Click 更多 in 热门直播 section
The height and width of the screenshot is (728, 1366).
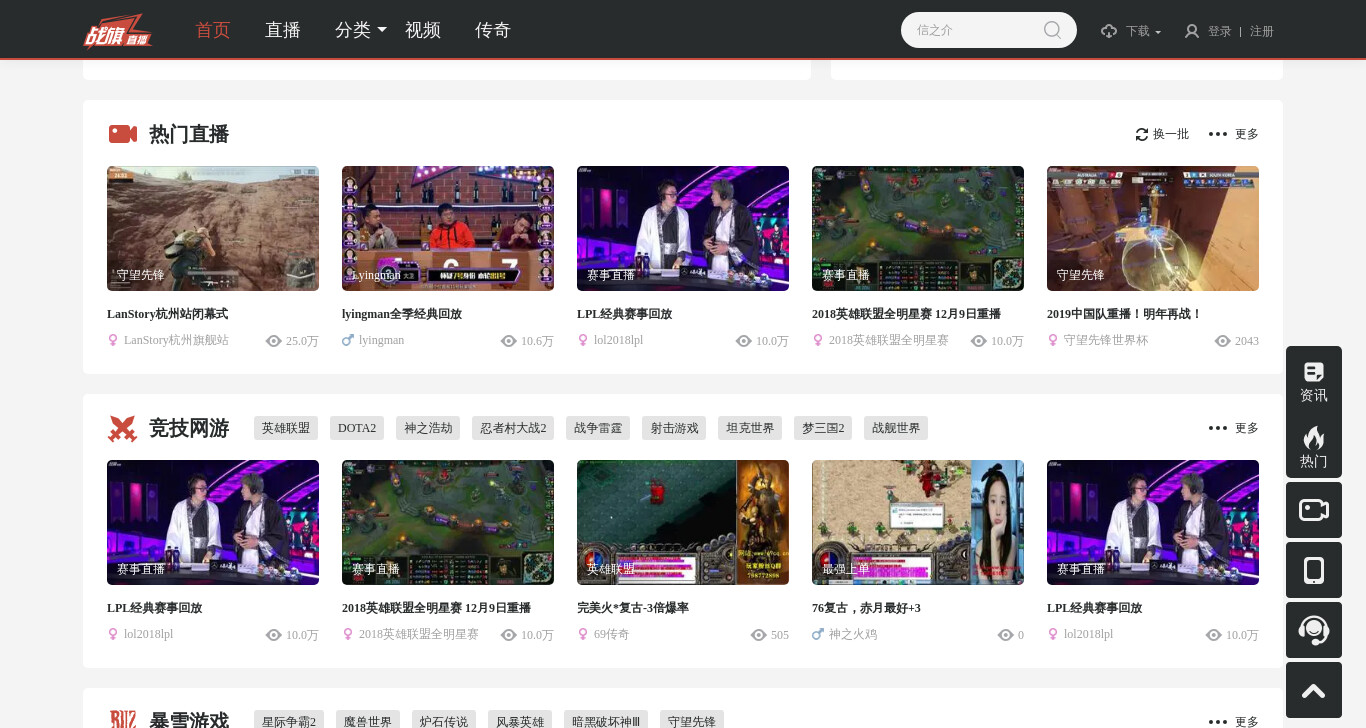1247,134
